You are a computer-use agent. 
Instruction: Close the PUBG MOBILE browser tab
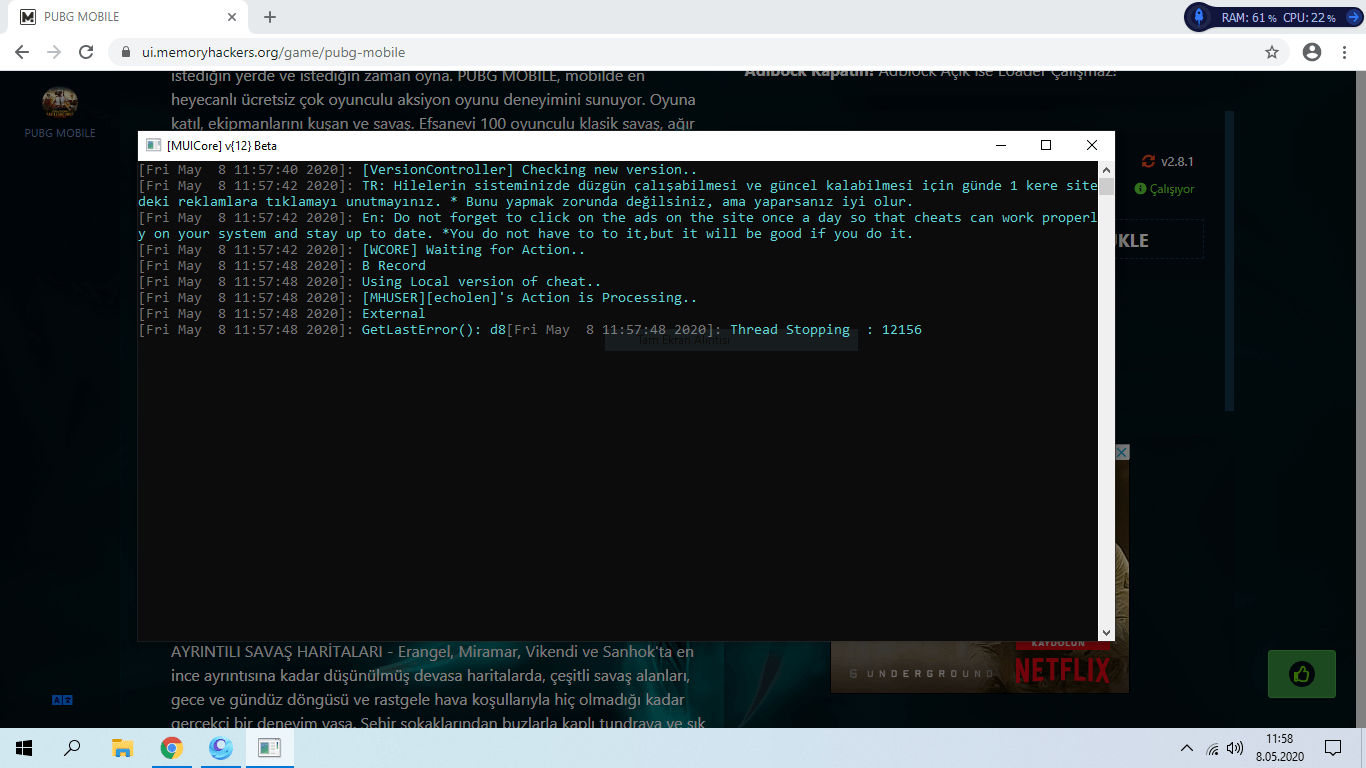click(232, 17)
